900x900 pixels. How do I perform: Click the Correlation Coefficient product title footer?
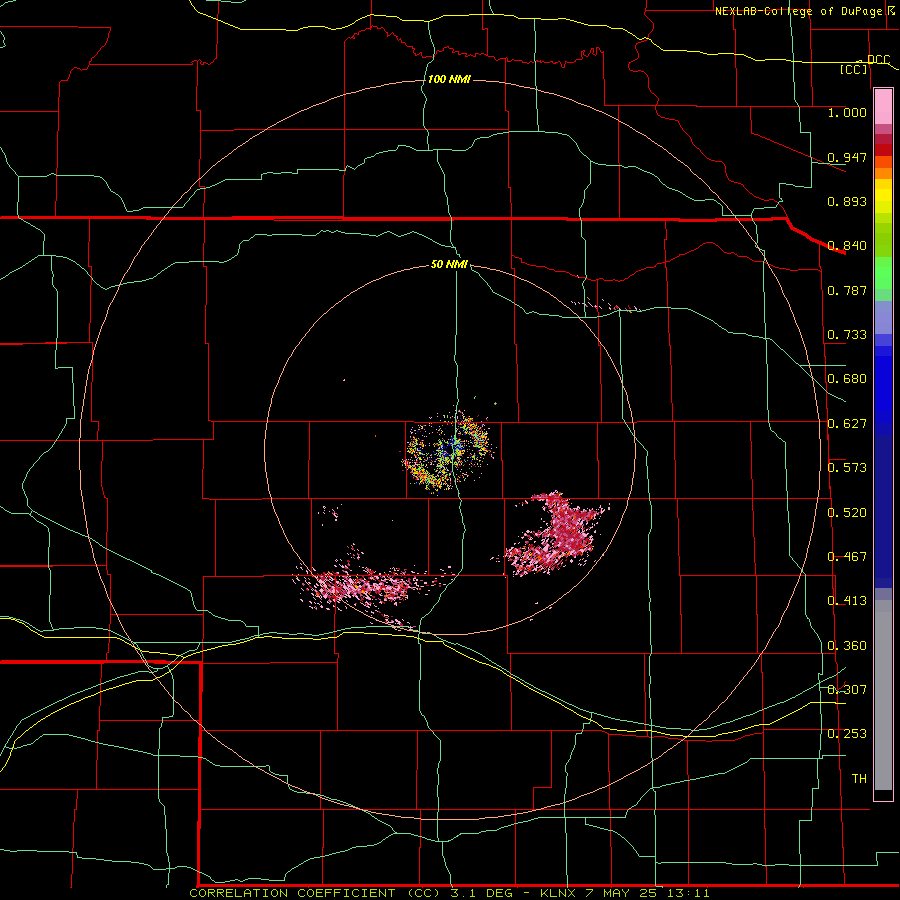(449, 893)
